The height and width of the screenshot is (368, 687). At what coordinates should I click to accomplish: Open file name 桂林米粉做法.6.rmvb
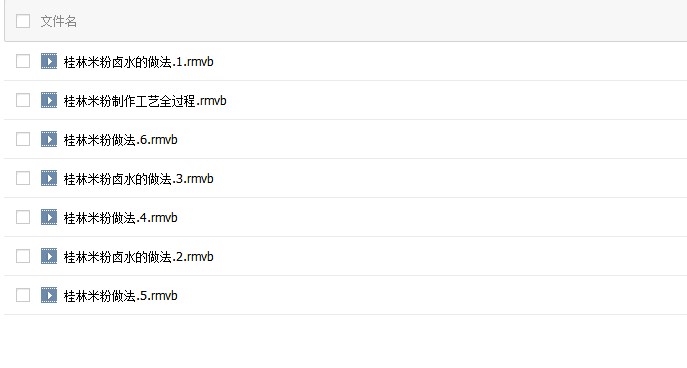point(120,140)
